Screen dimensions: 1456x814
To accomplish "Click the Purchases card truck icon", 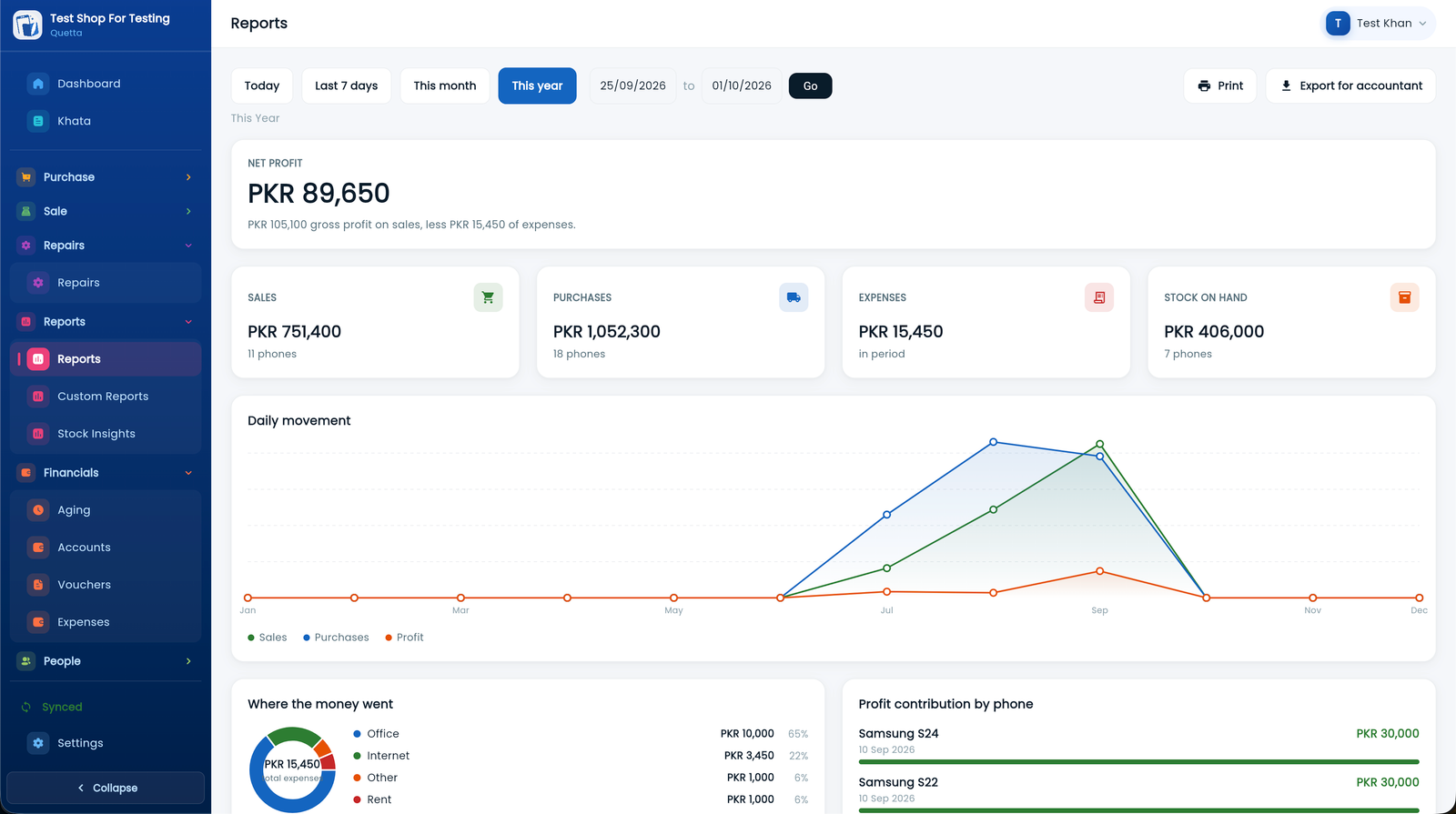I will [794, 297].
